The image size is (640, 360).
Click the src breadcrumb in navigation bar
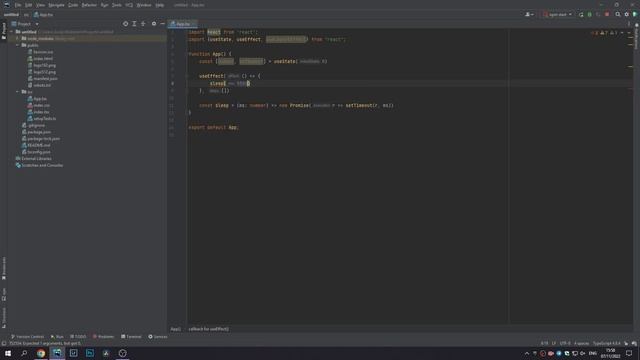26,15
